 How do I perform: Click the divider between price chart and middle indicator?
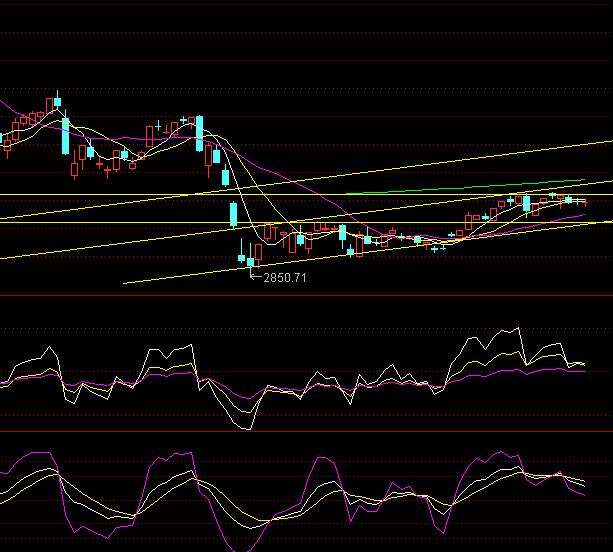306,296
